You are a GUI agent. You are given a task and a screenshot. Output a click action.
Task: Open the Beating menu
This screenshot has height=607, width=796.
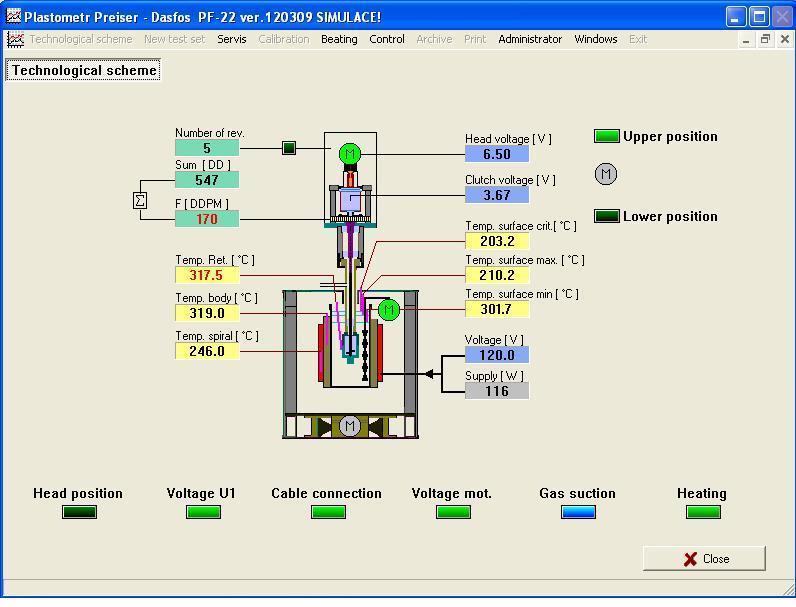[339, 39]
